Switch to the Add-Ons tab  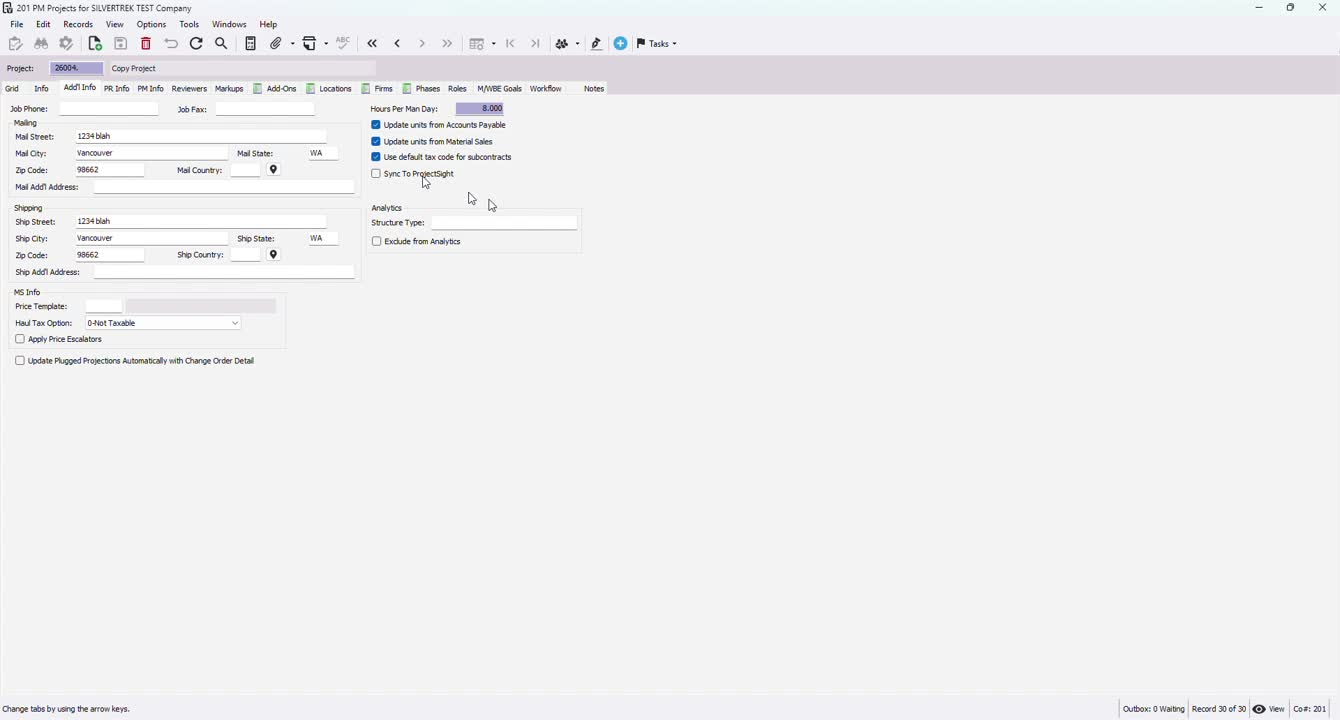(x=275, y=89)
